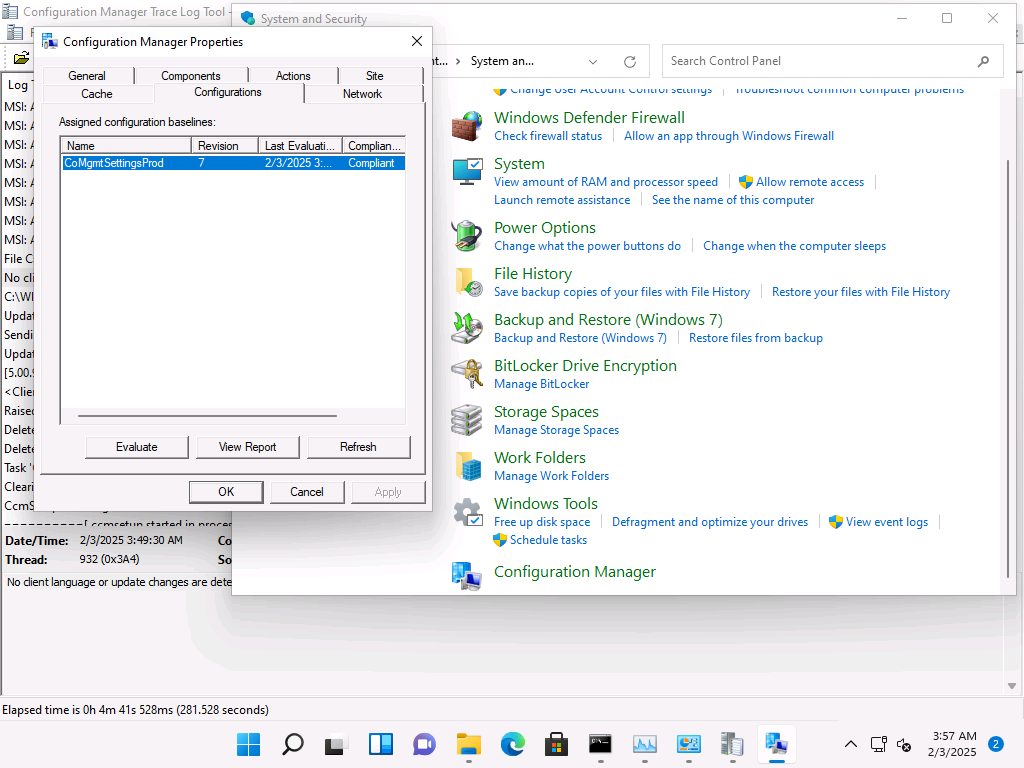
Task: Switch to the General tab
Action: click(x=87, y=76)
